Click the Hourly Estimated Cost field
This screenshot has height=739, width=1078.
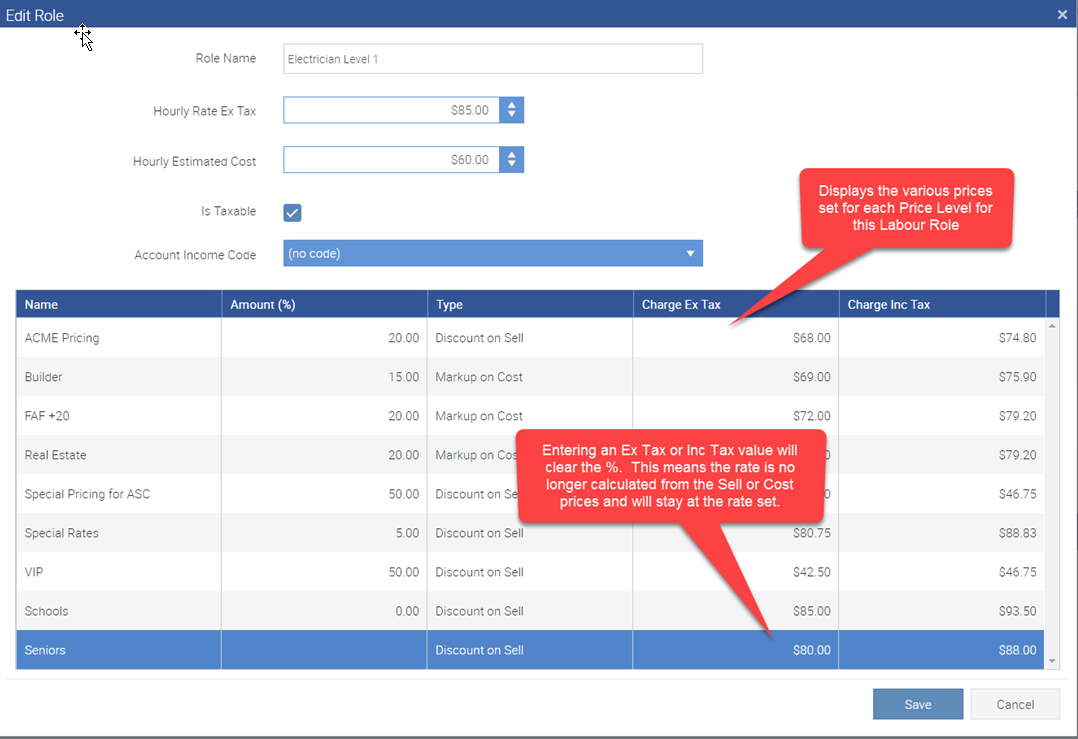(x=390, y=160)
